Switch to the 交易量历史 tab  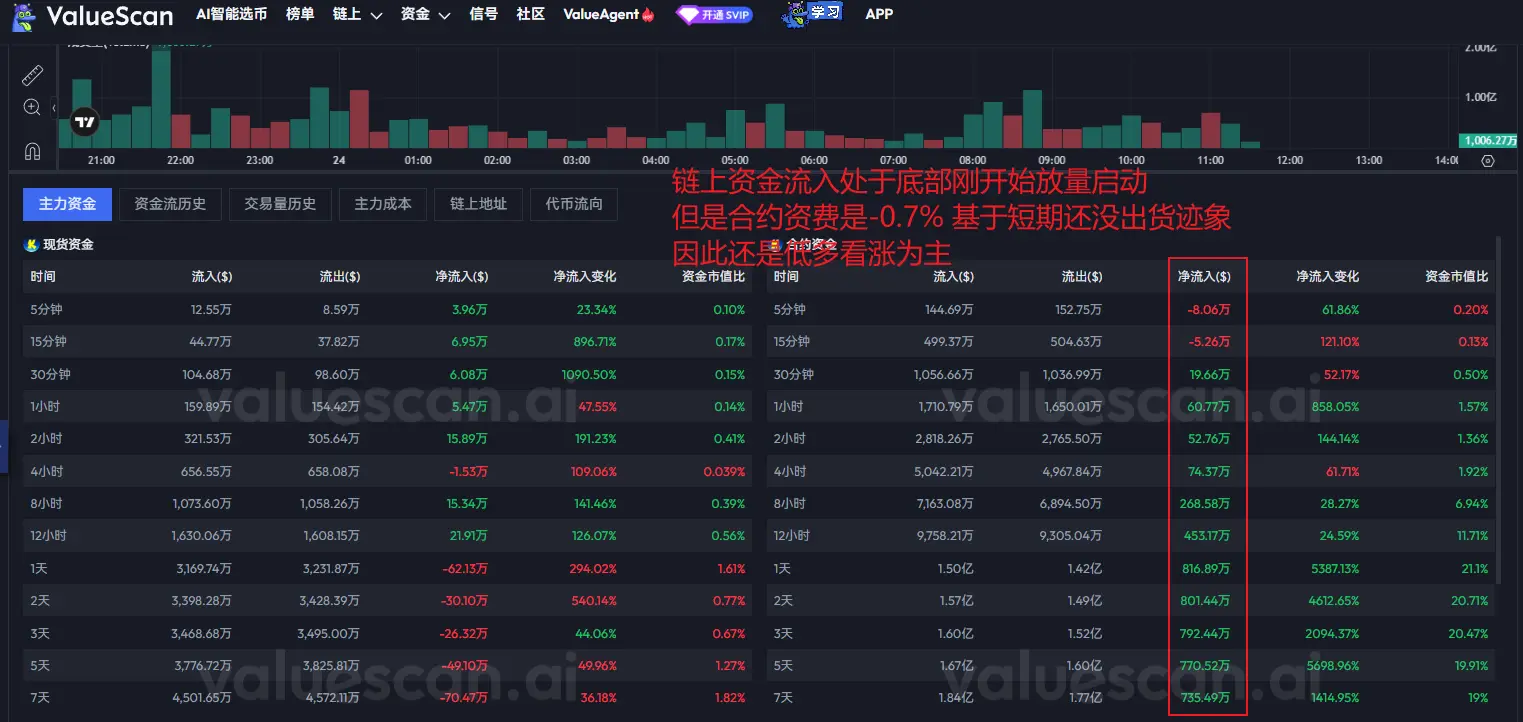(280, 204)
